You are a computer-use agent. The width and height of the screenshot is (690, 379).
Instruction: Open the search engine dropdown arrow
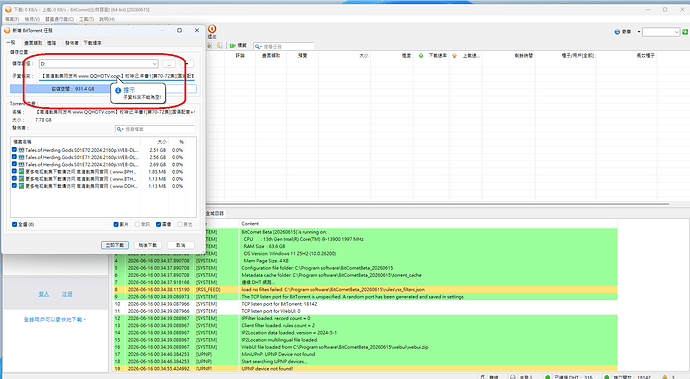639,32
